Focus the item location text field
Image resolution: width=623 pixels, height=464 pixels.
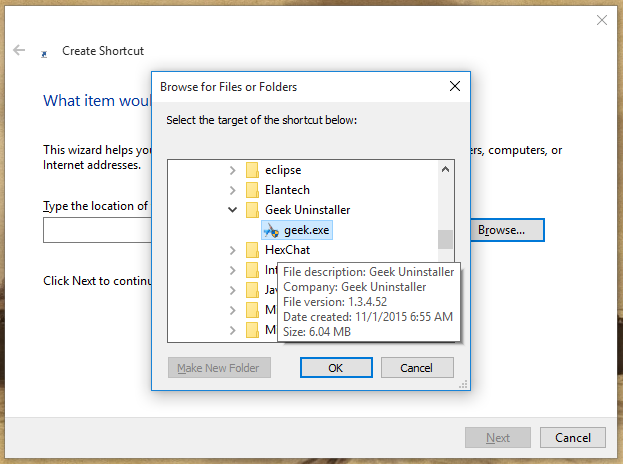coord(95,231)
